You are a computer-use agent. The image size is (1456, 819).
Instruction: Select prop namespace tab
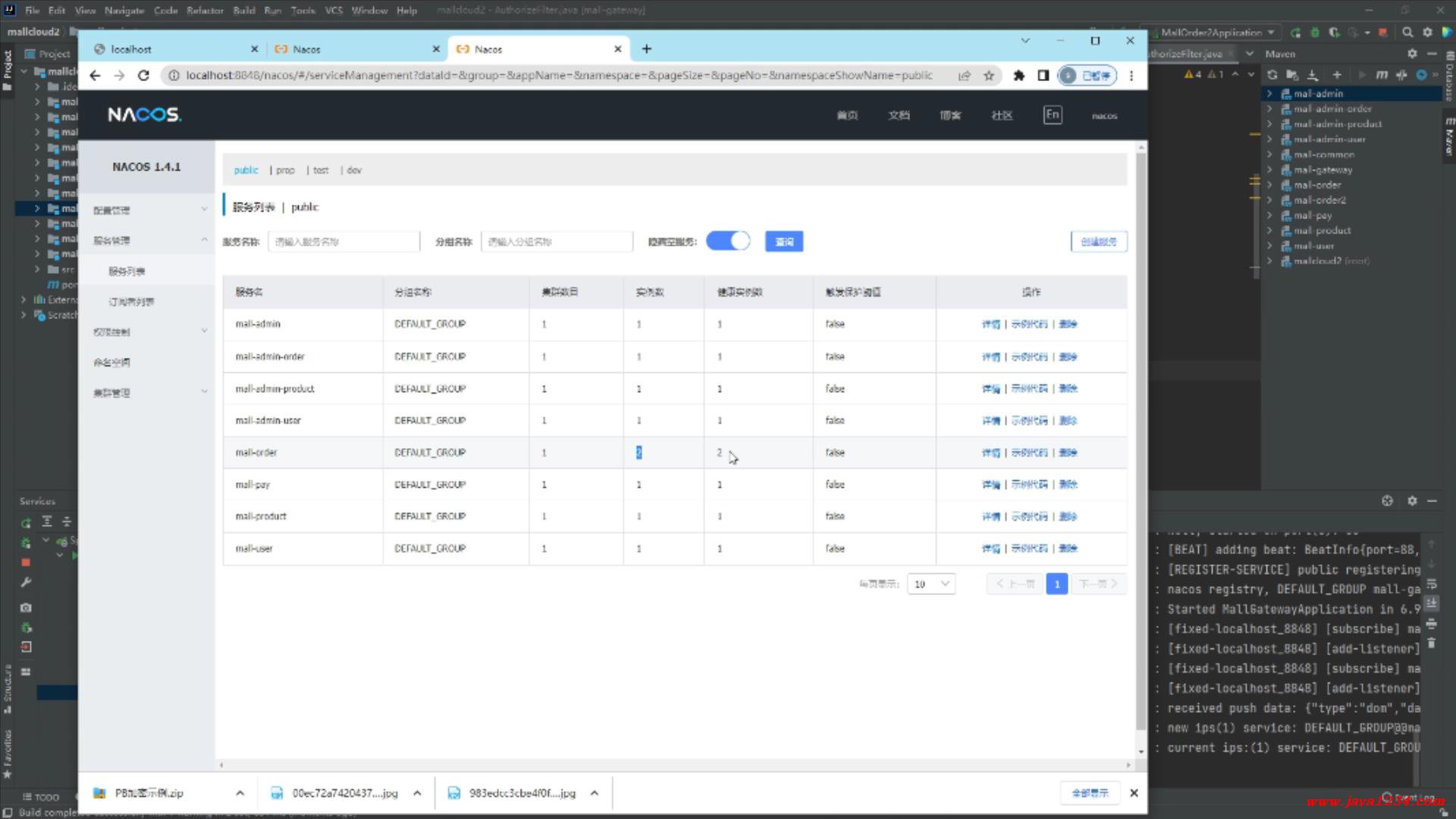point(285,170)
